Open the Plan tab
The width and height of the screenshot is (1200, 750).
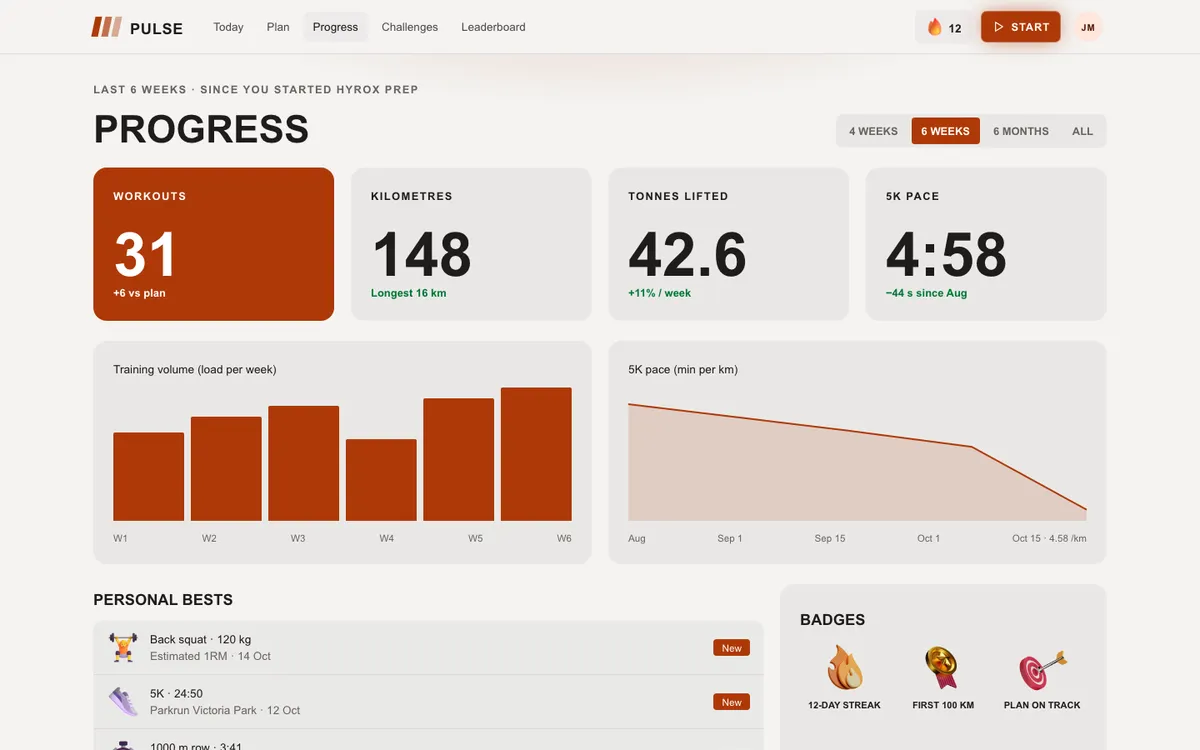[x=278, y=27]
